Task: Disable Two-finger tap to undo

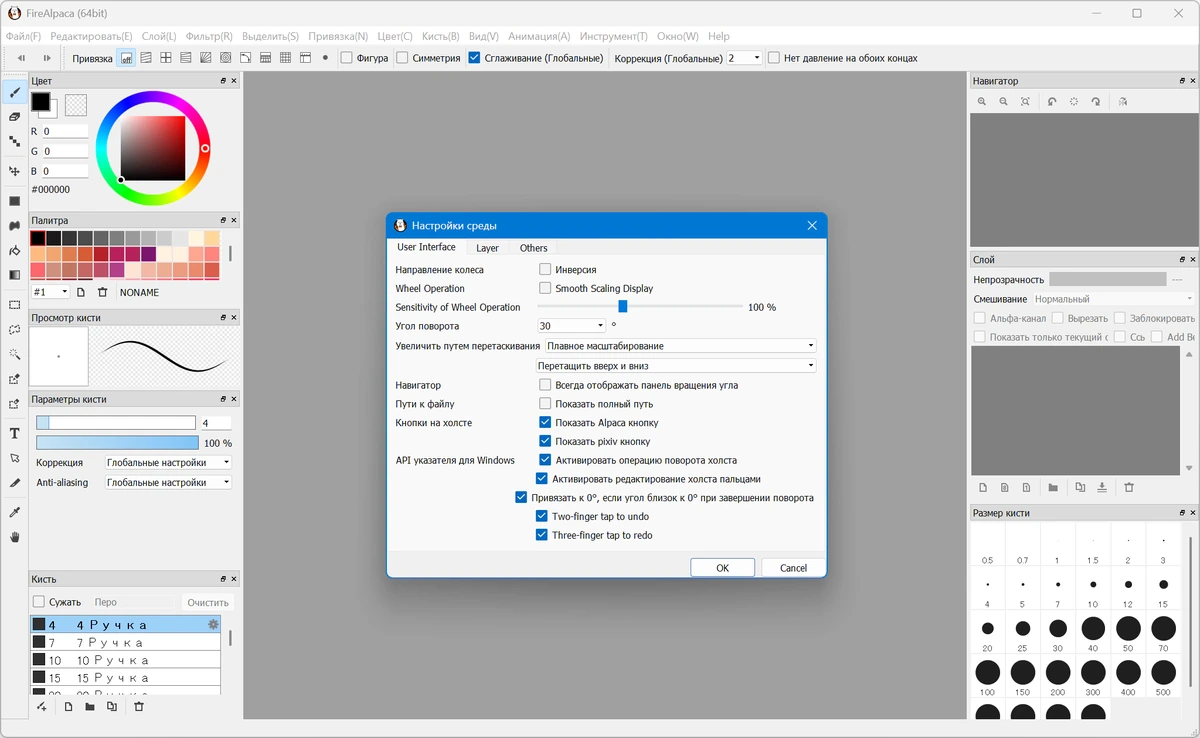Action: click(x=542, y=517)
